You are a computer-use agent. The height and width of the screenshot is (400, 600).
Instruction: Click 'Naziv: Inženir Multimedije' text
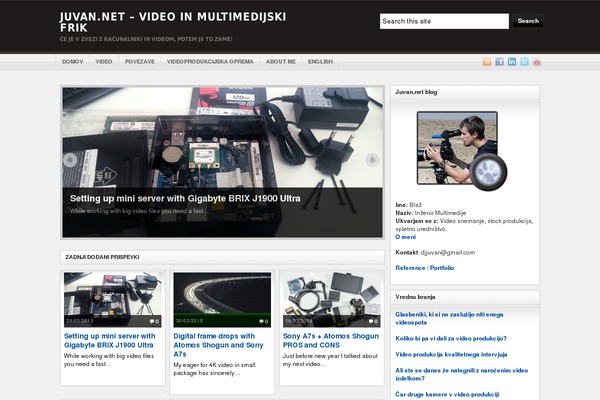[430, 213]
